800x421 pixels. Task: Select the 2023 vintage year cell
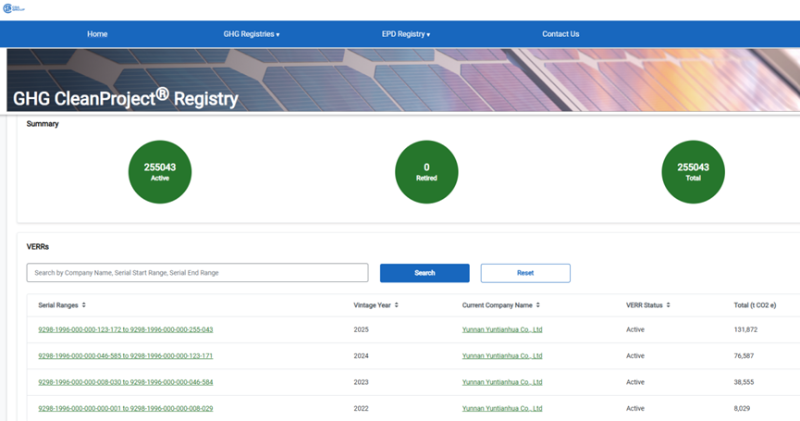pos(361,382)
